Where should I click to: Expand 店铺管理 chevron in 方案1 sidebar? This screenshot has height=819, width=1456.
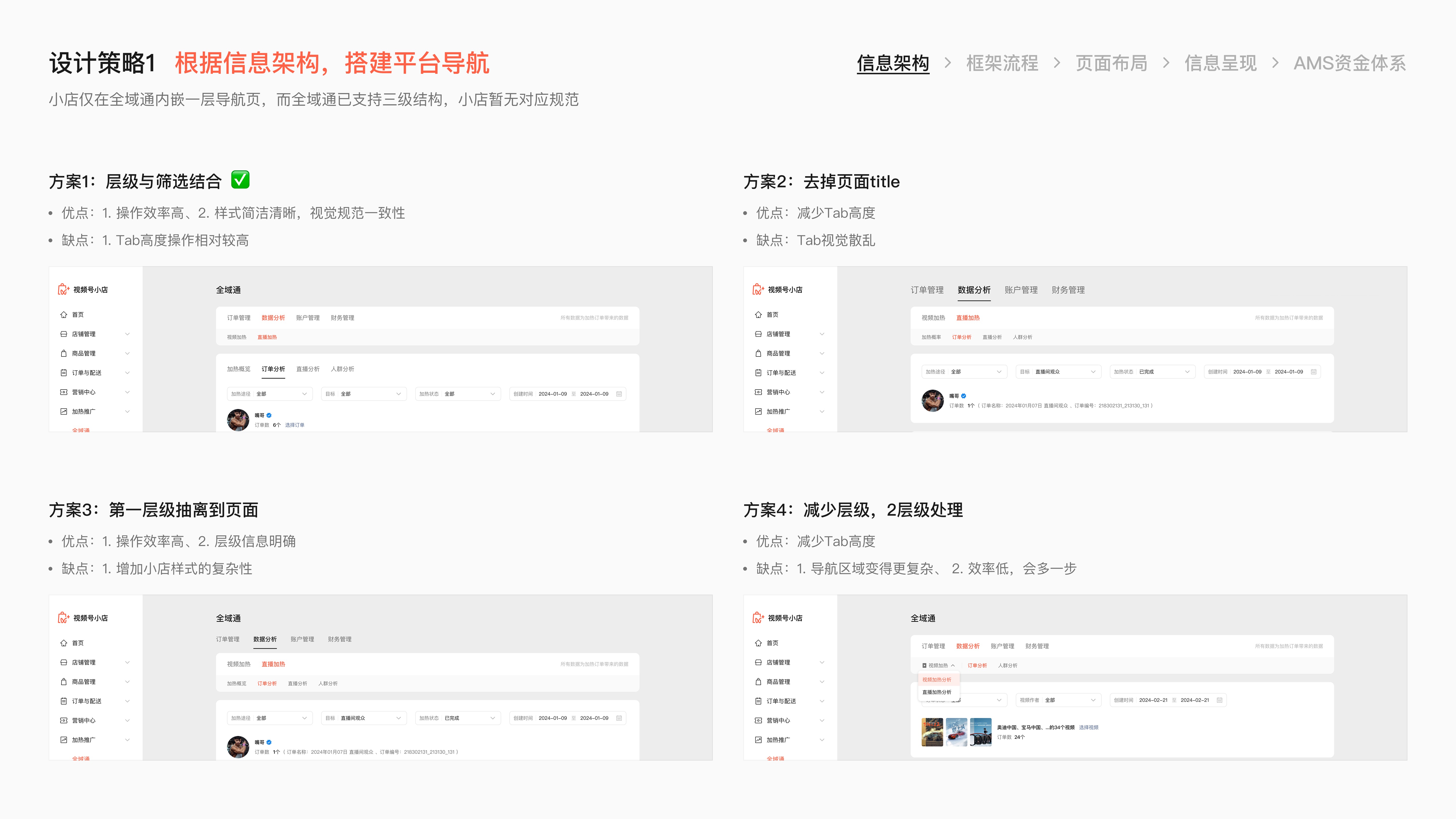point(127,334)
